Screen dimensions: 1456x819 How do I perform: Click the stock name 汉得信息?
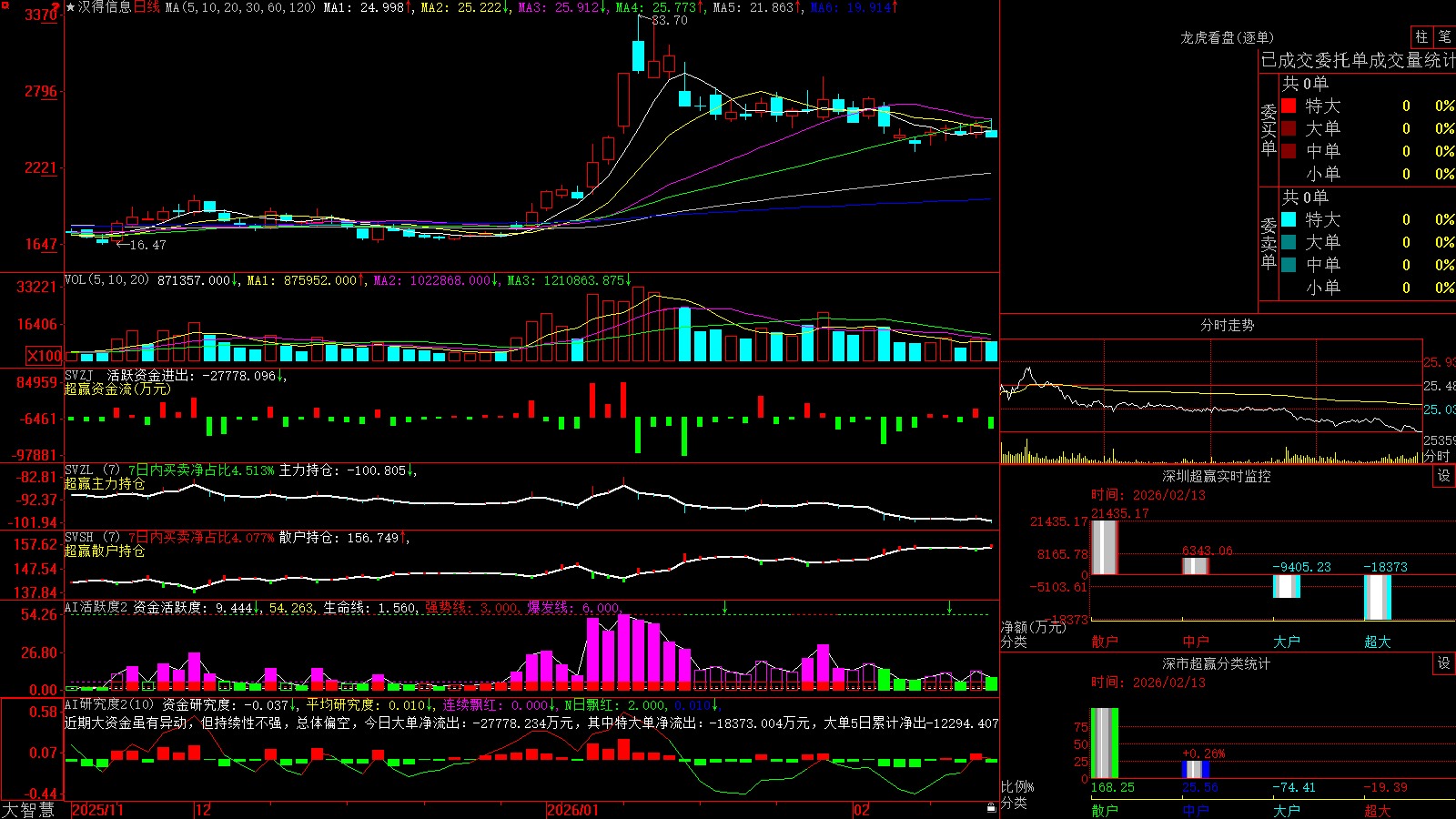coord(105,7)
